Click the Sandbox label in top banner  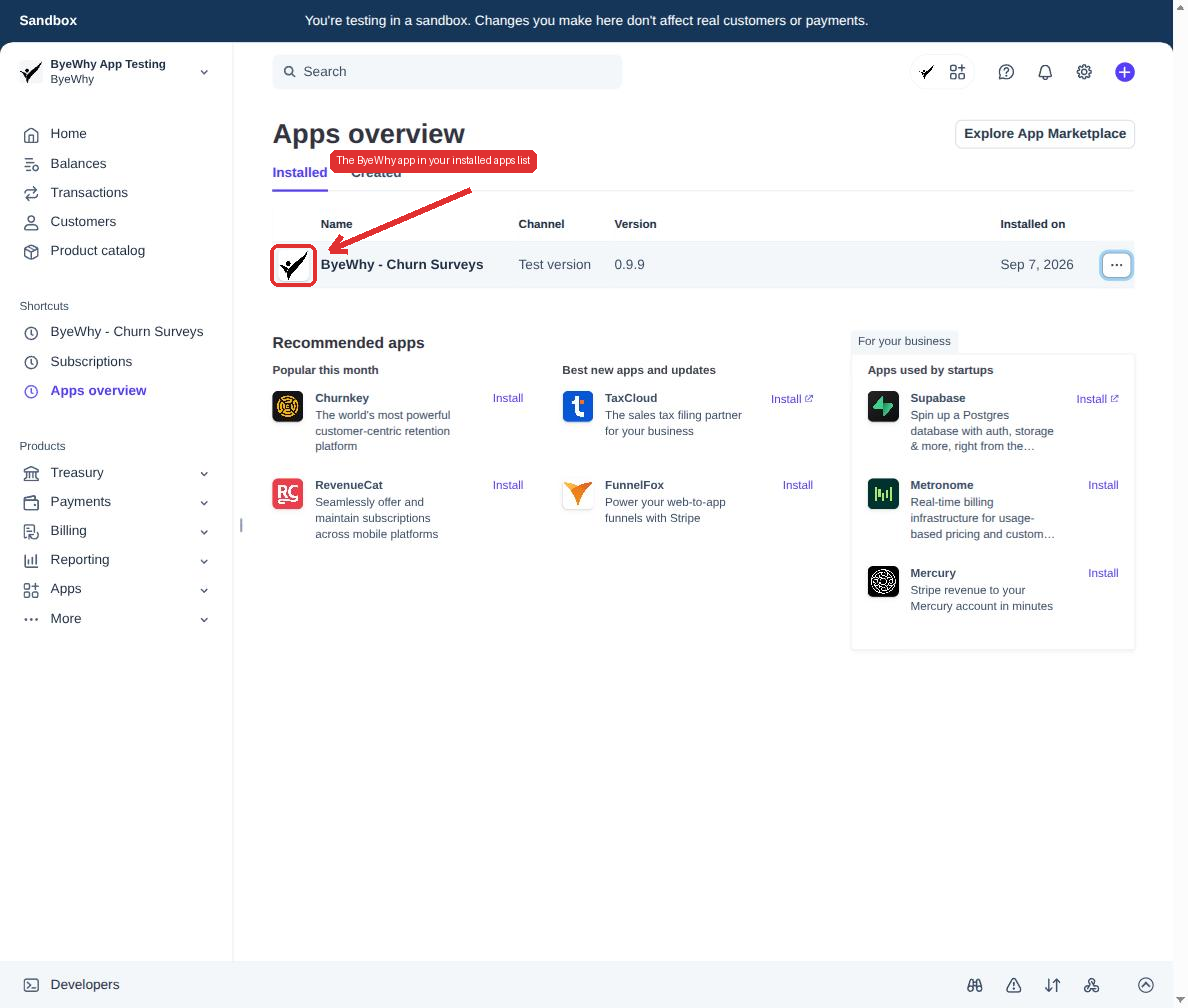[x=48, y=21]
